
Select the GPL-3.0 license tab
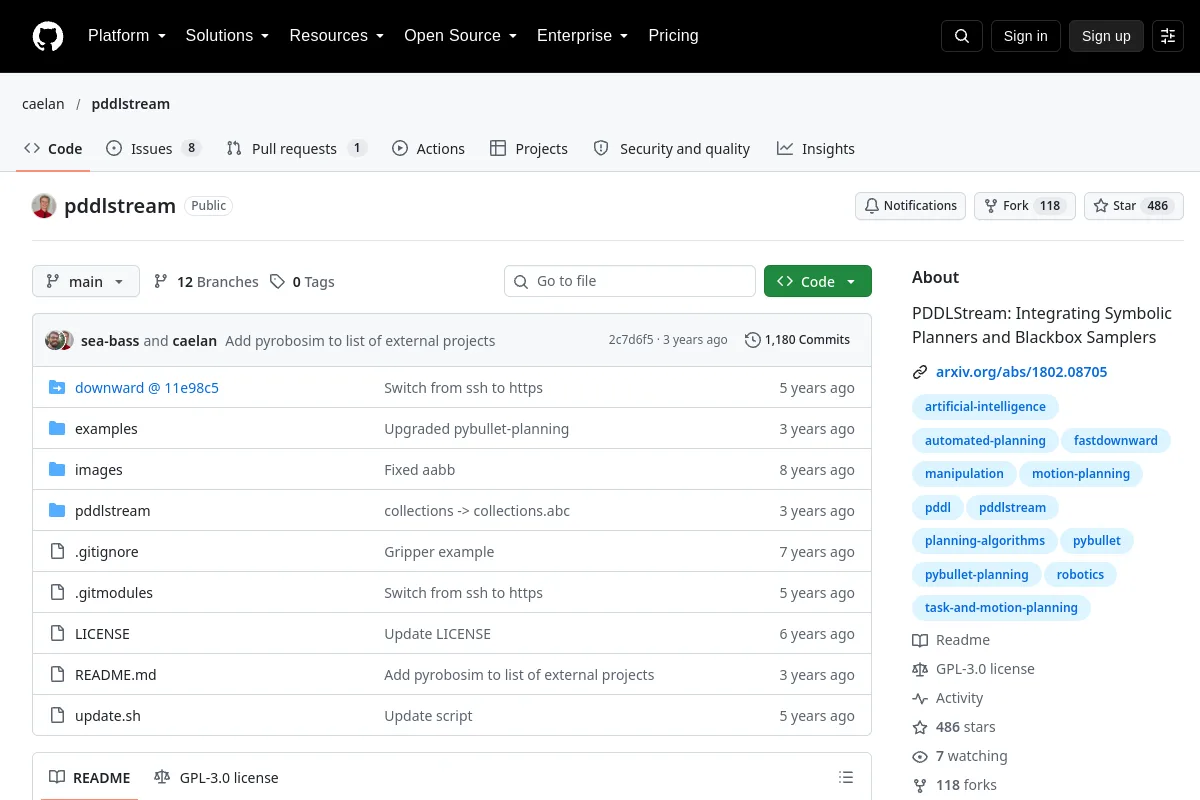pos(216,778)
